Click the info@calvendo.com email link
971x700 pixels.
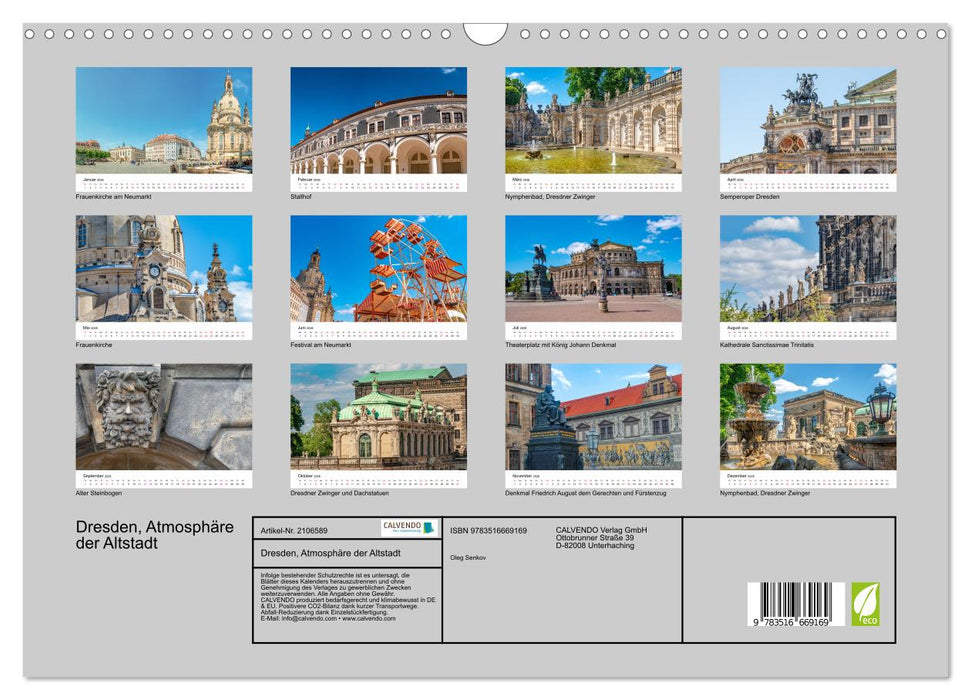(x=308, y=618)
